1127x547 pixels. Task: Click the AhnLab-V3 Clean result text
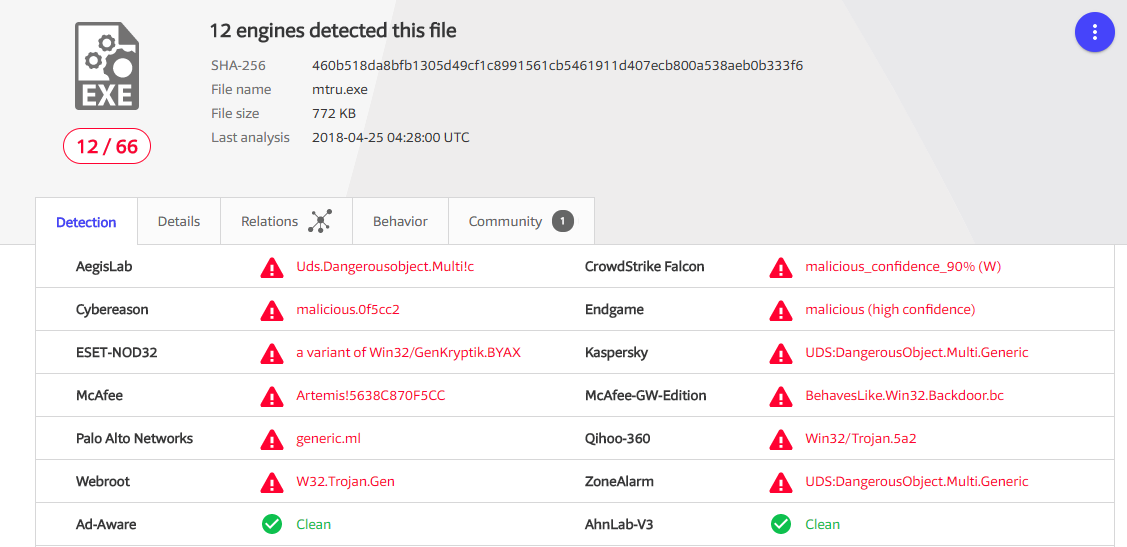click(822, 525)
